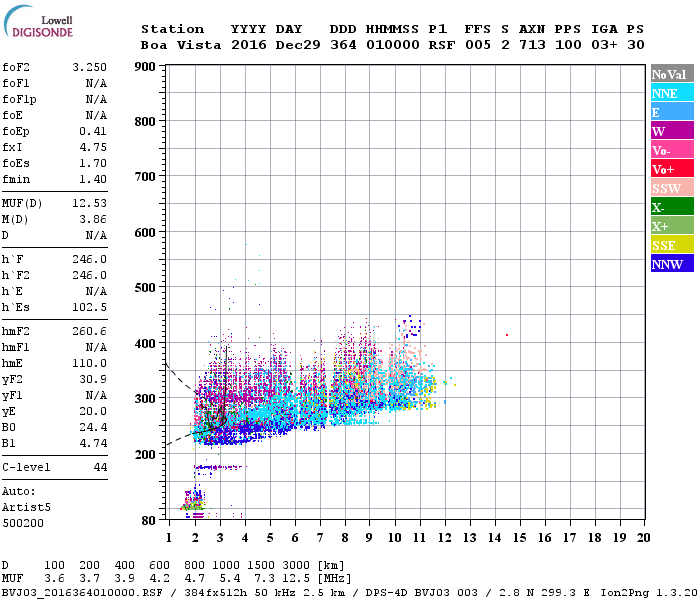Select the NNE cyan legend swatch
700x600 pixels.
672,93
